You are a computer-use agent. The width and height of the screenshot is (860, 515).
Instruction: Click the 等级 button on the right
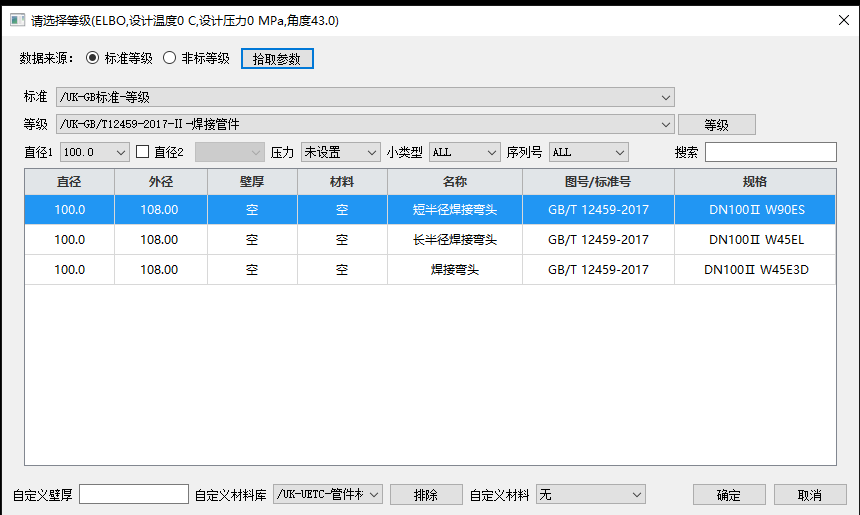click(716, 125)
